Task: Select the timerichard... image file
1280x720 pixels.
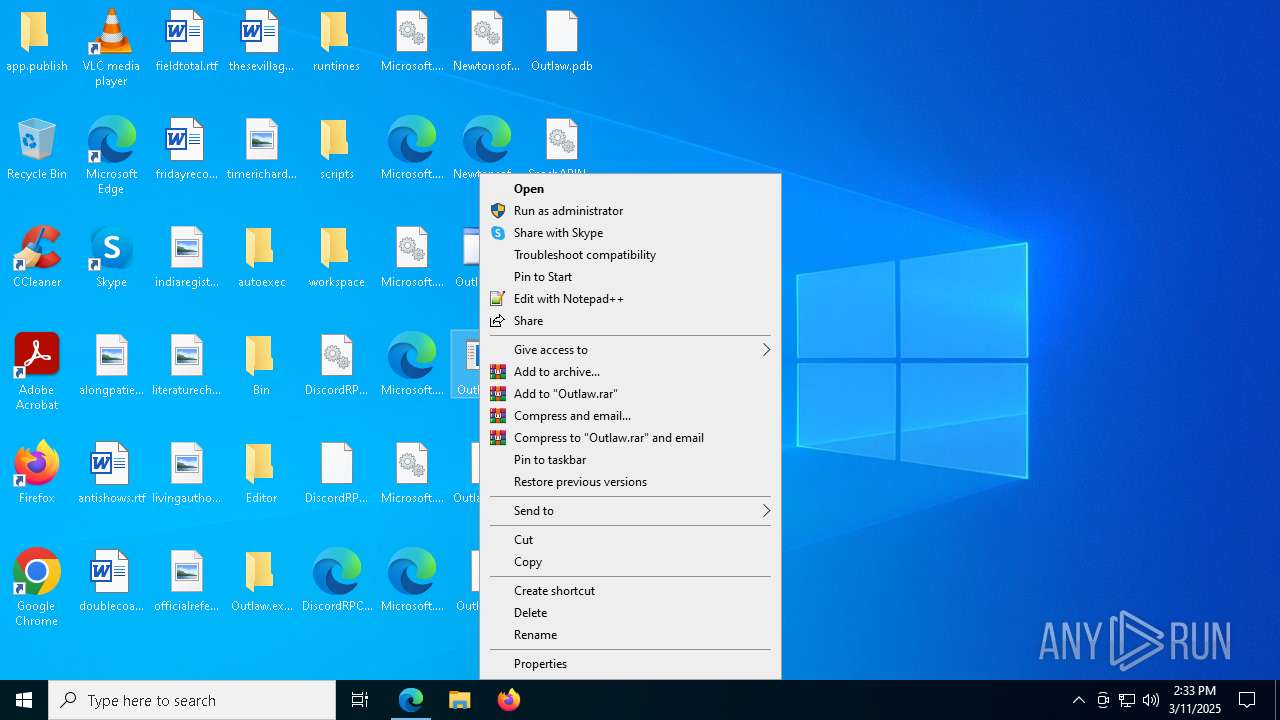Action: (x=261, y=140)
